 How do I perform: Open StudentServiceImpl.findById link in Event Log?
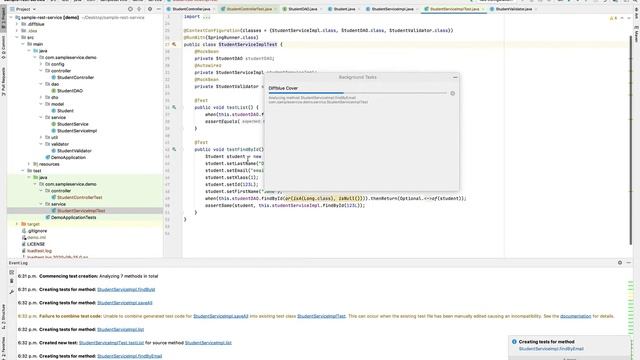(126, 289)
